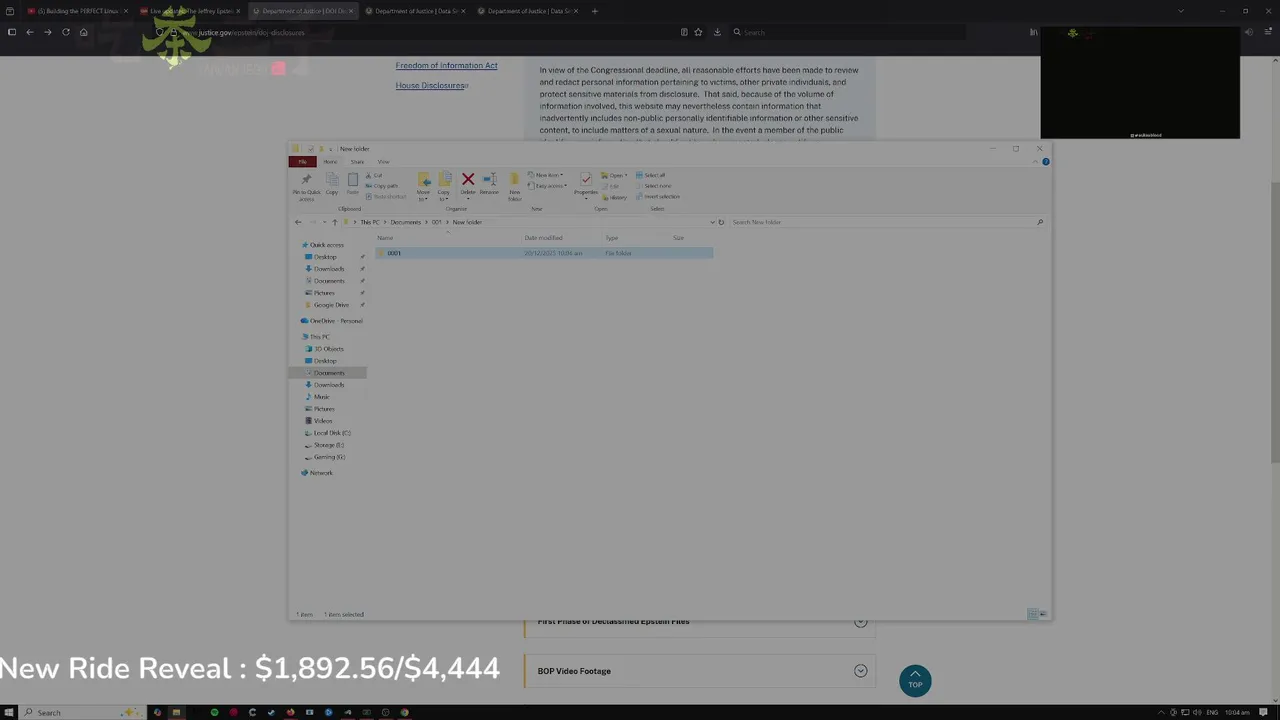Viewport: 1280px width, 720px height.
Task: Click This PC in the address bar path
Action: click(x=370, y=222)
